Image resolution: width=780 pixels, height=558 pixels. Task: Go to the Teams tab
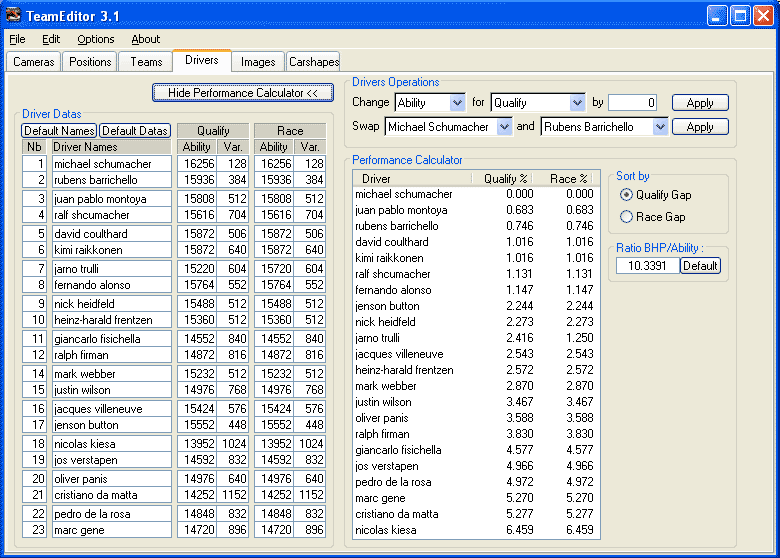[146, 62]
